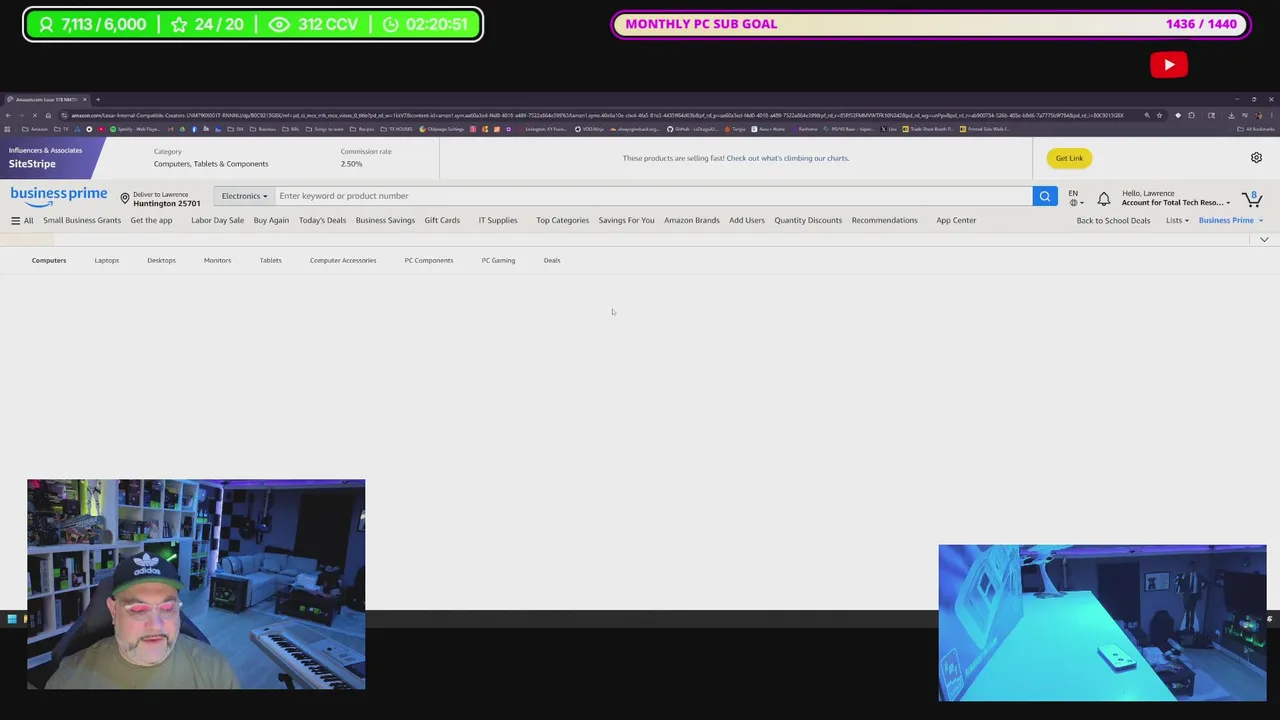Open the PC Components subnav tab
The width and height of the screenshot is (1280, 720).
[x=429, y=260]
